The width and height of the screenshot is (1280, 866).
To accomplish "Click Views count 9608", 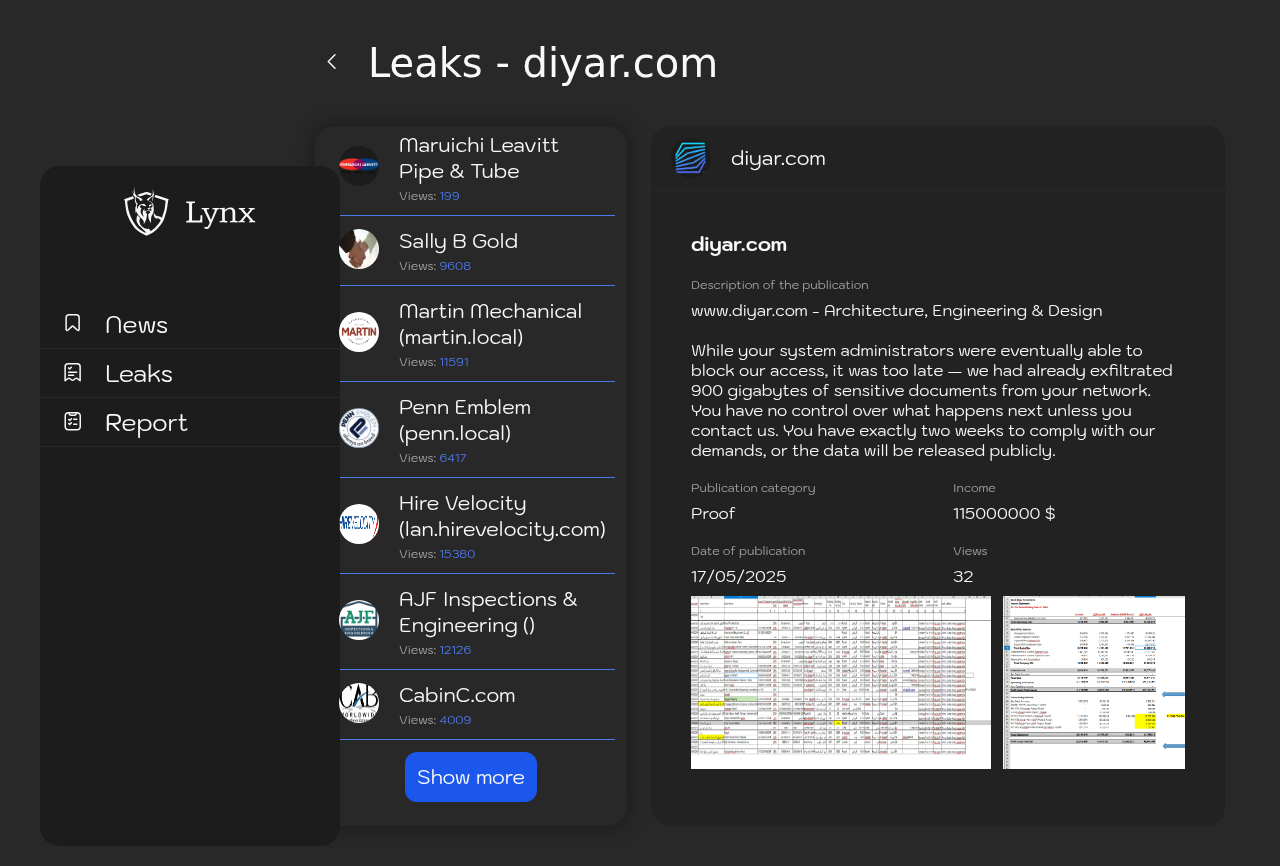I will coord(455,266).
